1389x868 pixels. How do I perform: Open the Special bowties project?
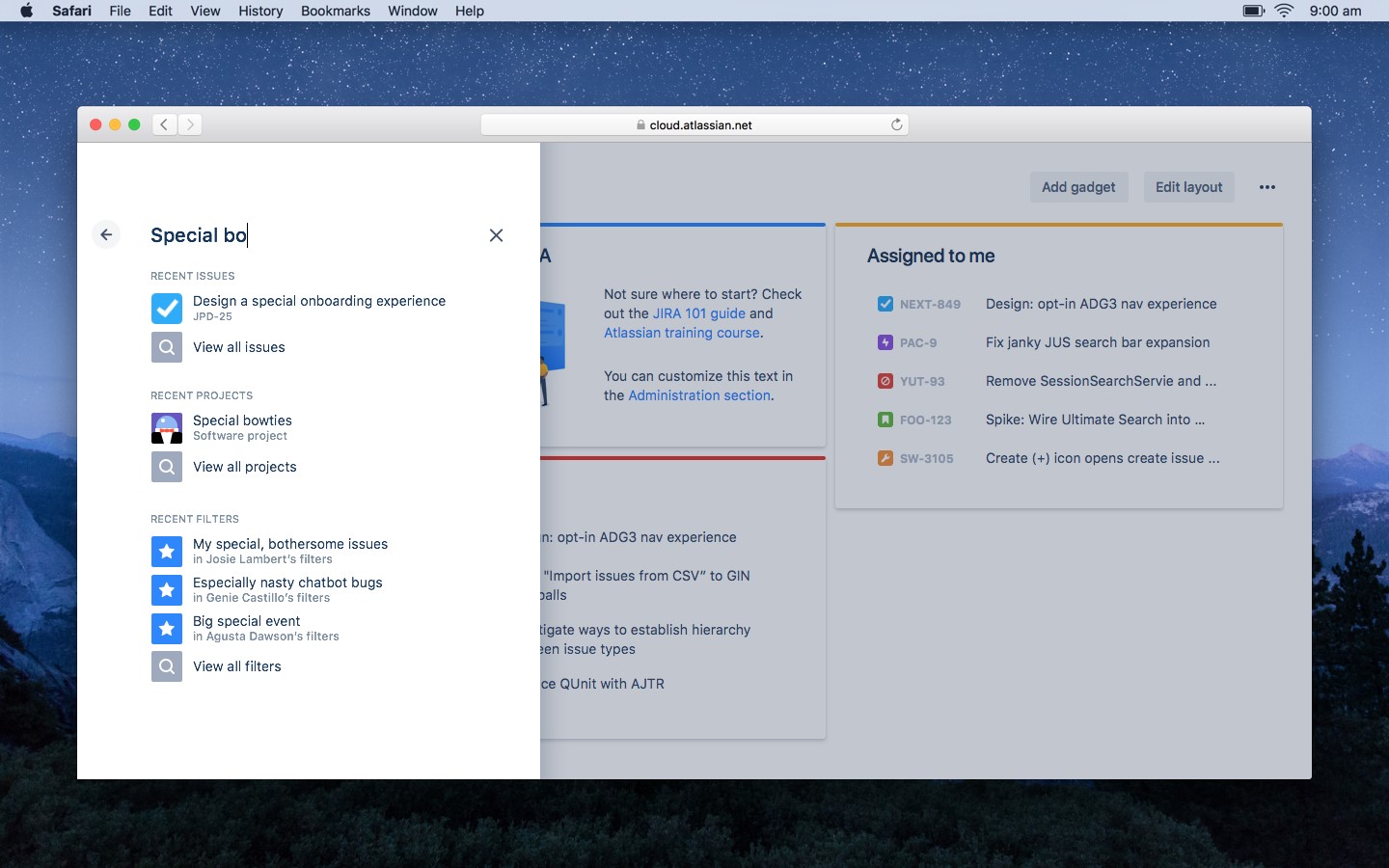coord(242,420)
